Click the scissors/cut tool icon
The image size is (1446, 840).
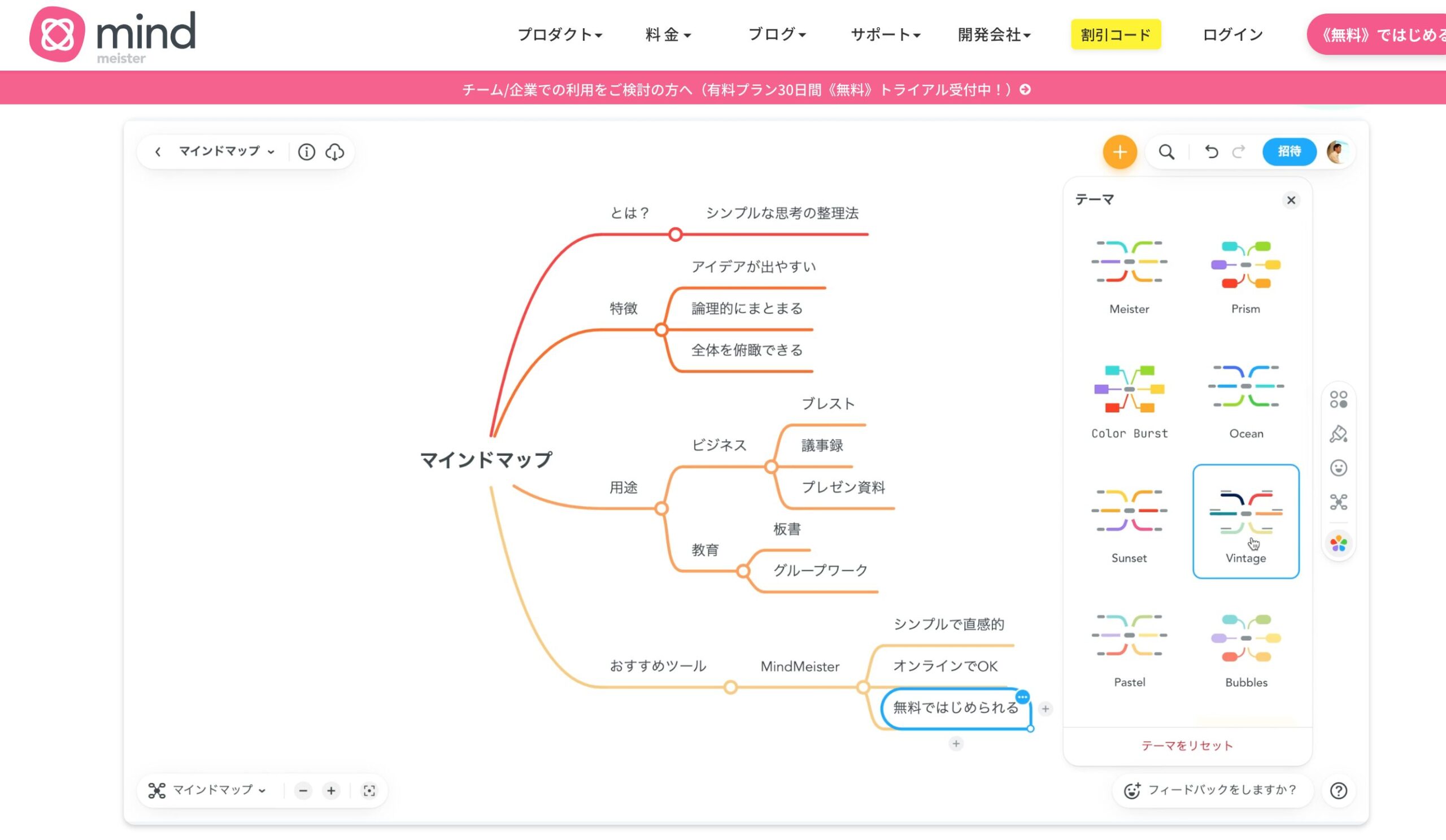click(1339, 503)
